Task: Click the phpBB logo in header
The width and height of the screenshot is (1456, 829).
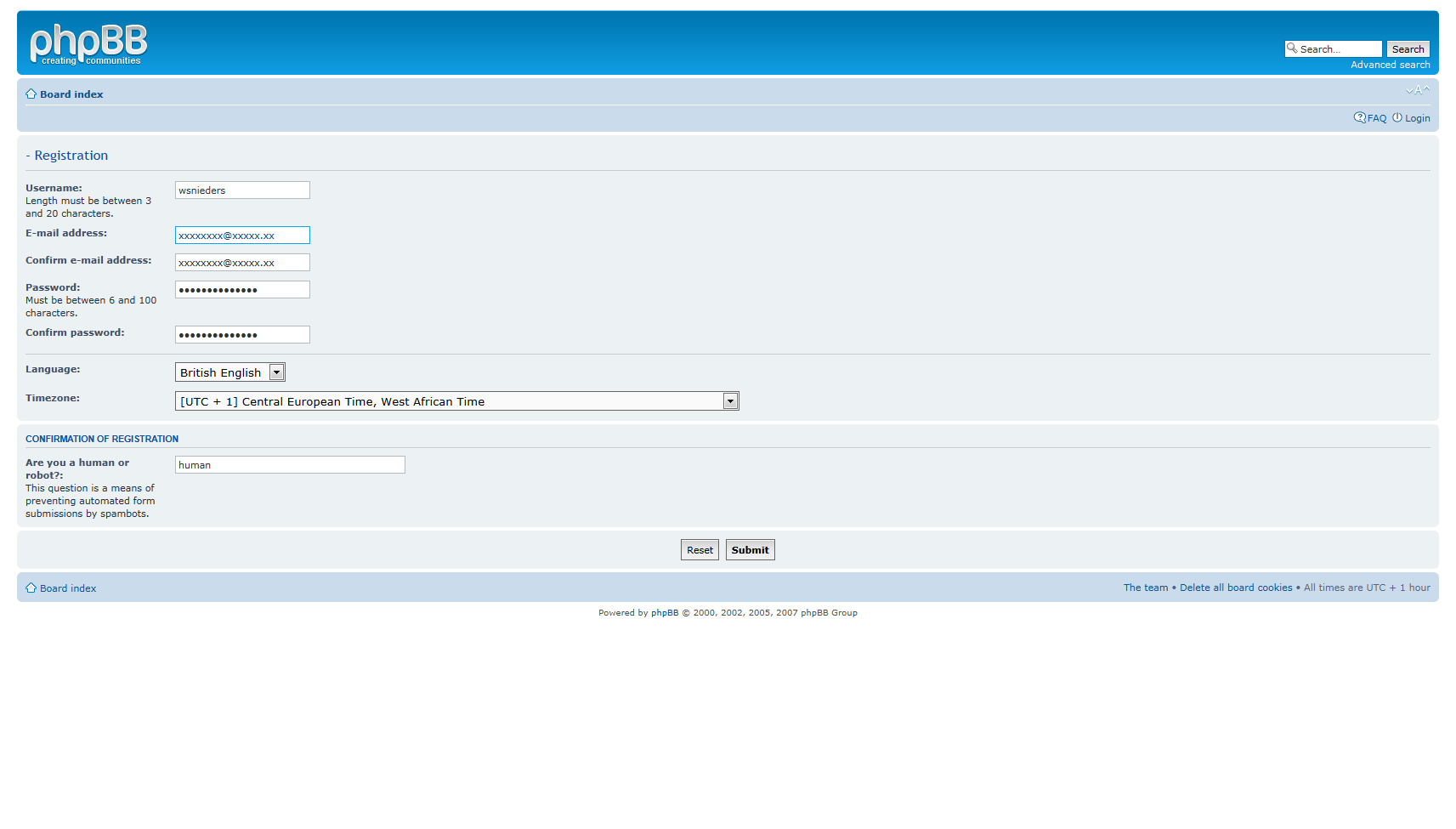Action: [88, 44]
